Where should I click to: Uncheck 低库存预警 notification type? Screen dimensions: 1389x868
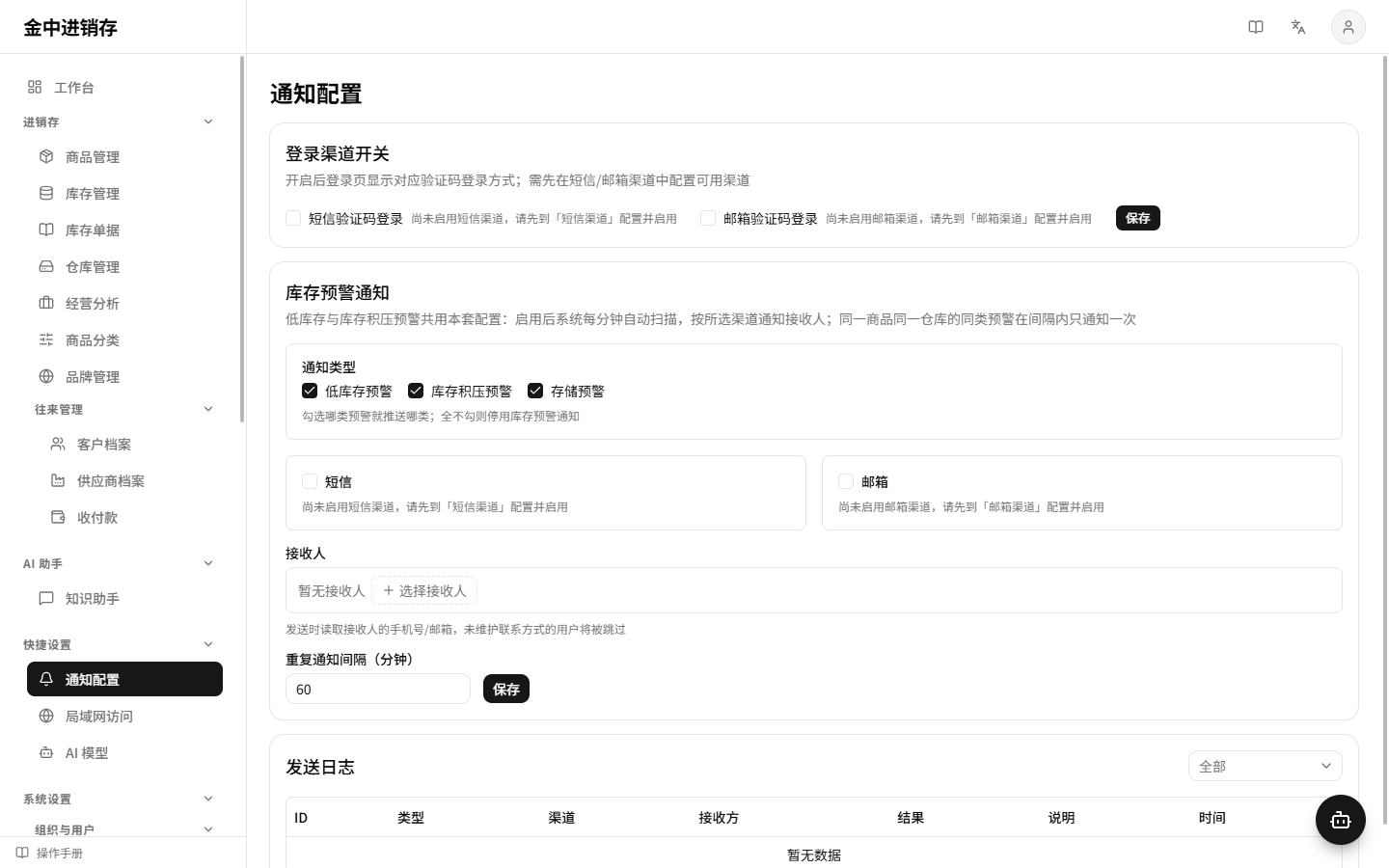310,391
